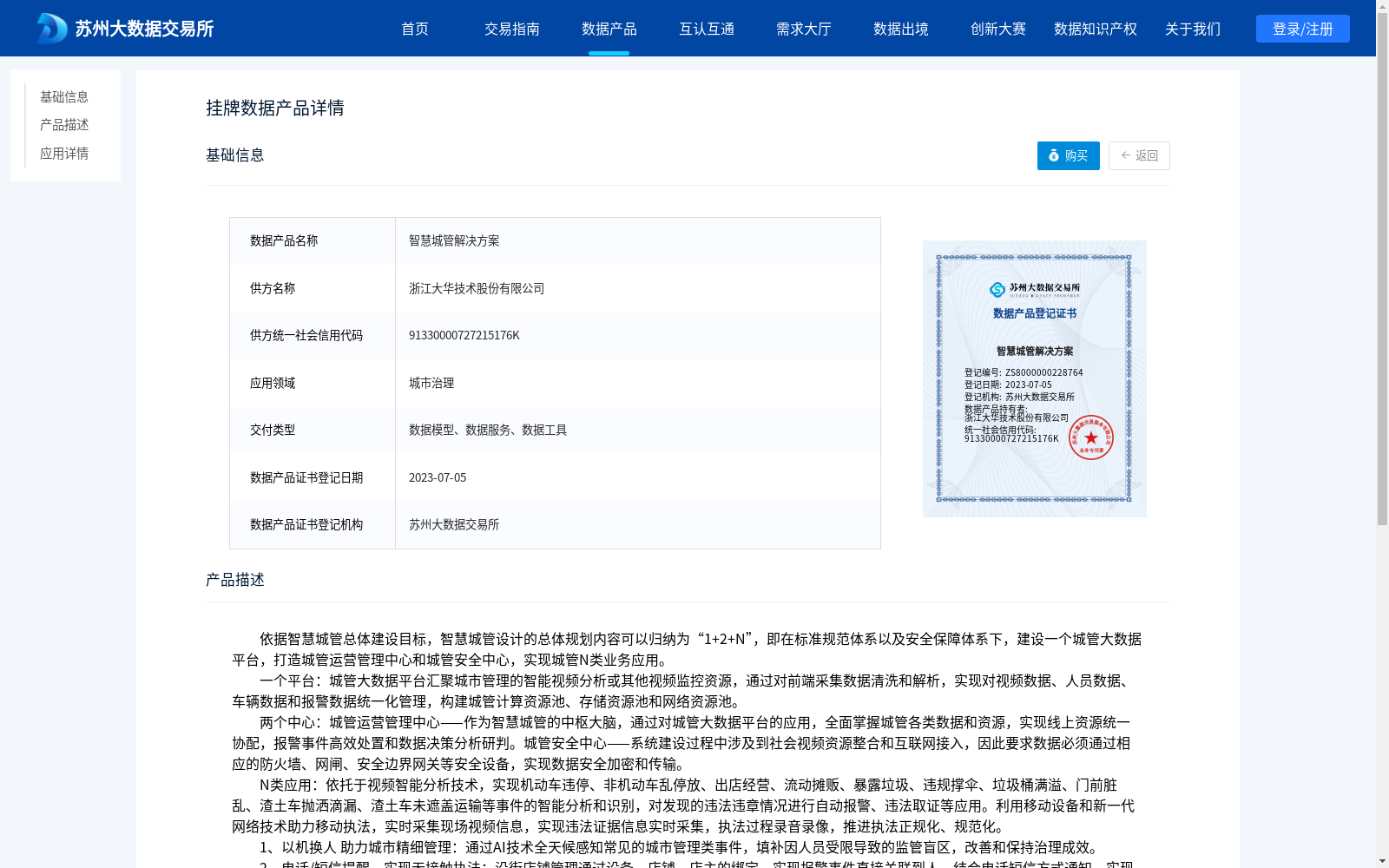Screen dimensions: 1389x868
Task: Click the 交付类型 label cell
Action: [x=313, y=431]
